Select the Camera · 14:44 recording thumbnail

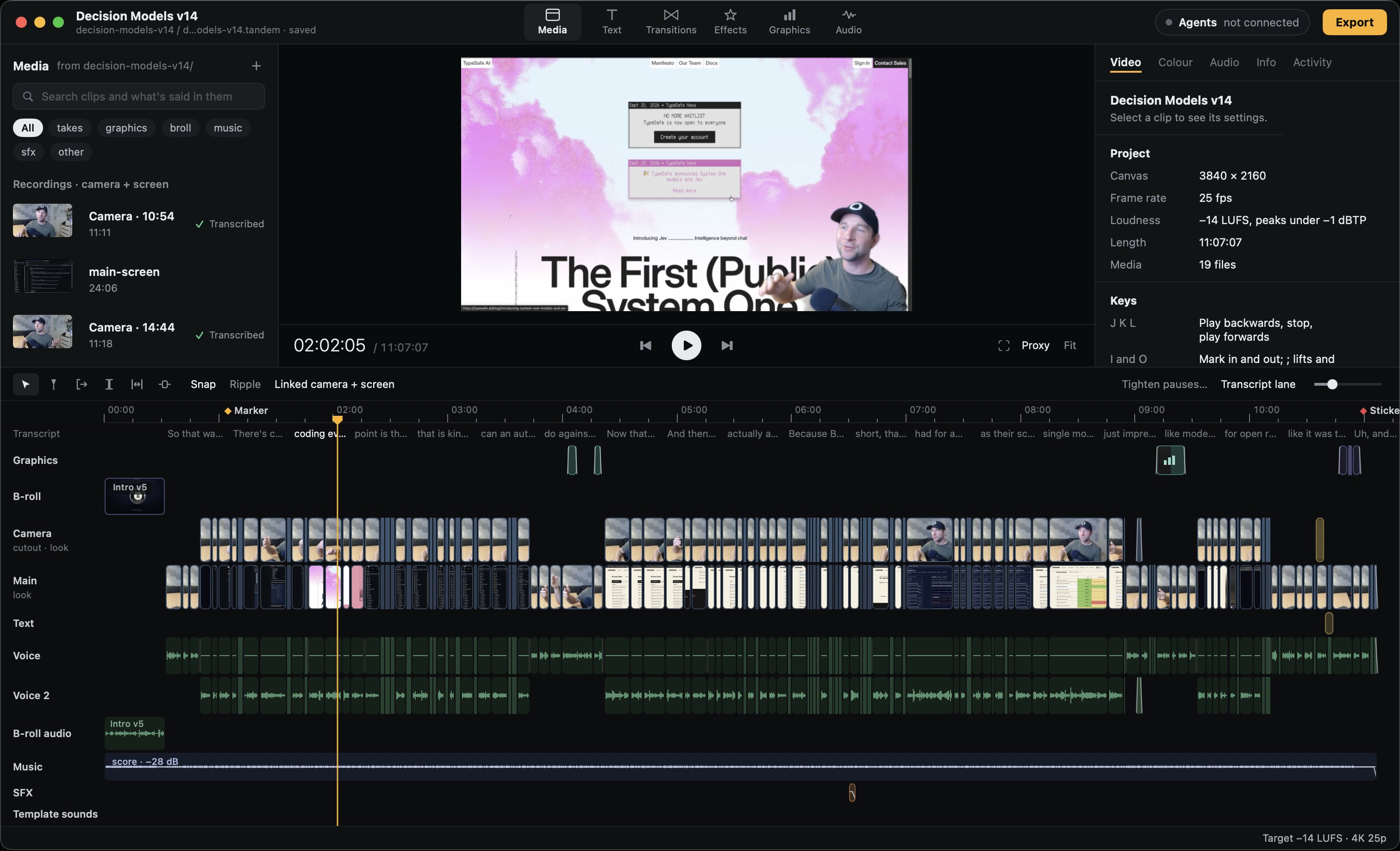[x=43, y=332]
